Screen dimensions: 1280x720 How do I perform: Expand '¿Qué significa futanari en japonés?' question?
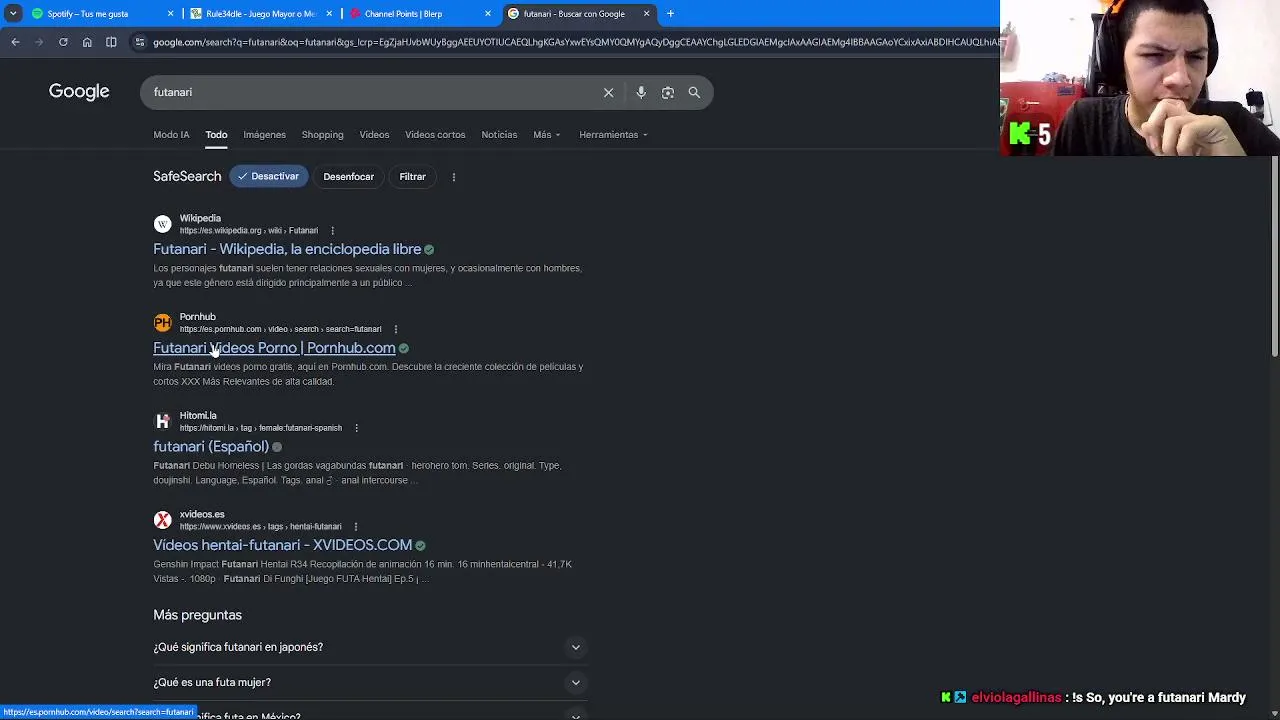pyautogui.click(x=370, y=647)
